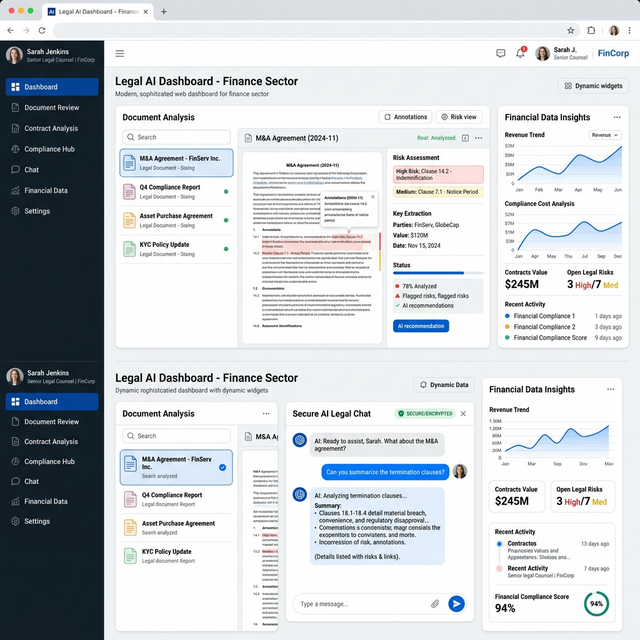Click the termination clauses question bubble

(x=385, y=472)
